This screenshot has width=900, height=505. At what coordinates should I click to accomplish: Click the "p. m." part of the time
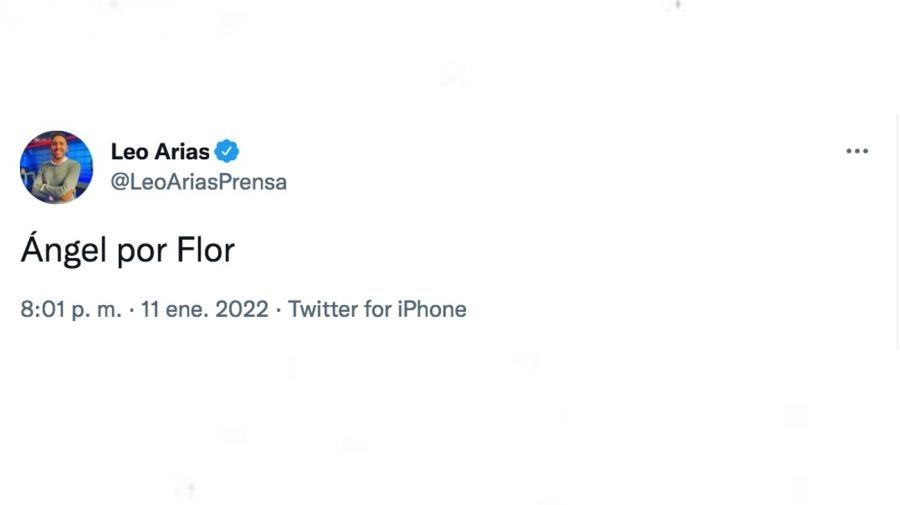97,310
